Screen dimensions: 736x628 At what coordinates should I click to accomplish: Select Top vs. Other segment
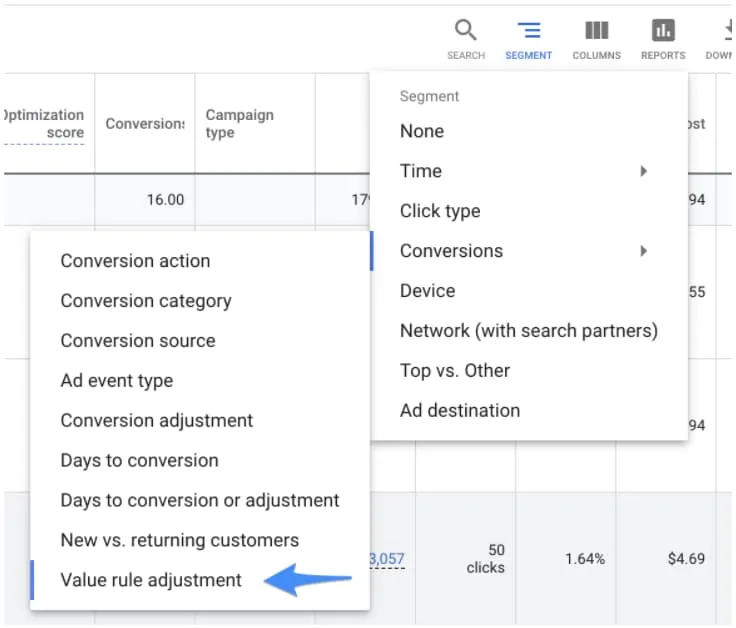coord(455,371)
